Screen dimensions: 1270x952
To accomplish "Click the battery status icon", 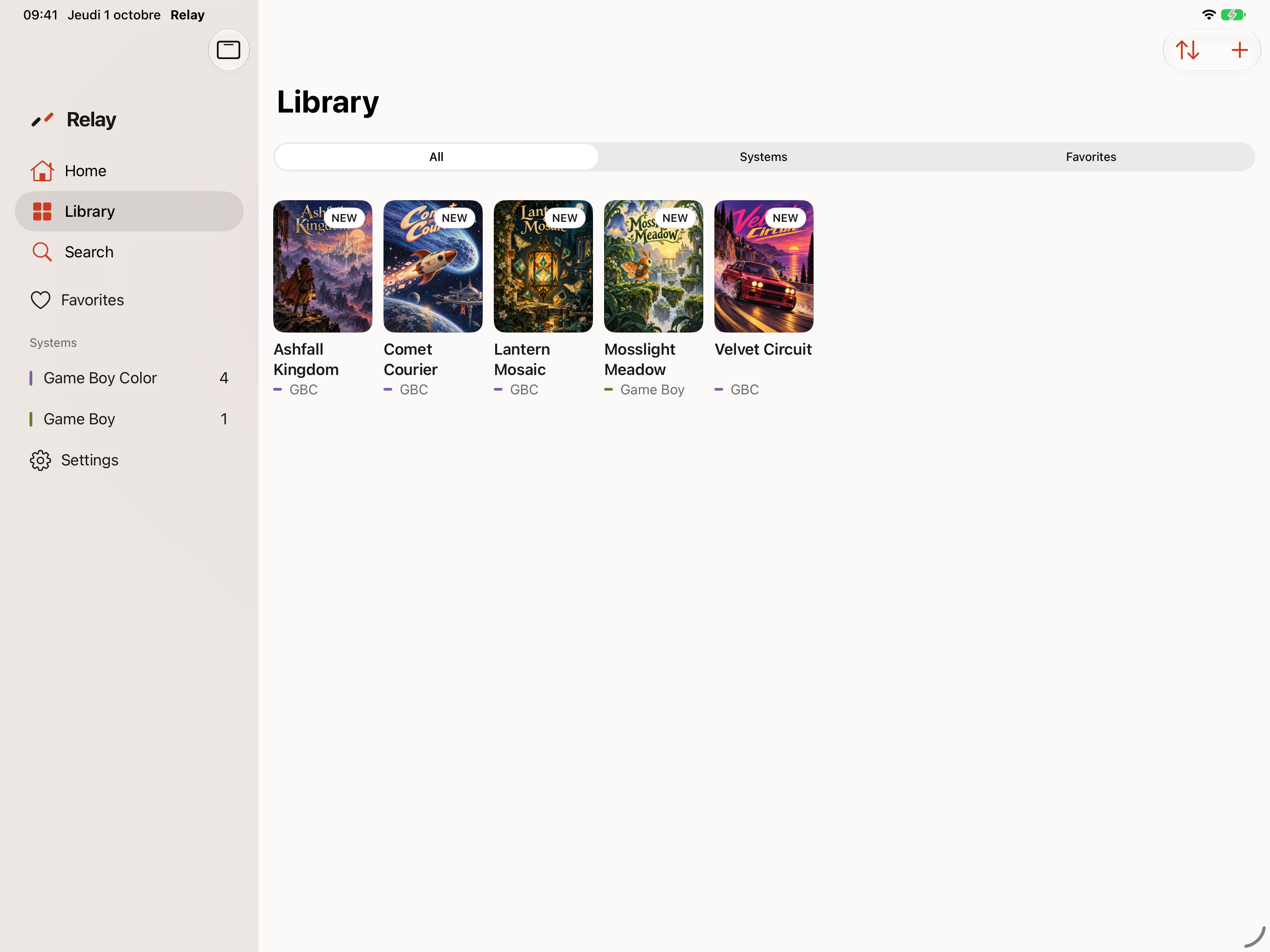I will pyautogui.click(x=1233, y=15).
